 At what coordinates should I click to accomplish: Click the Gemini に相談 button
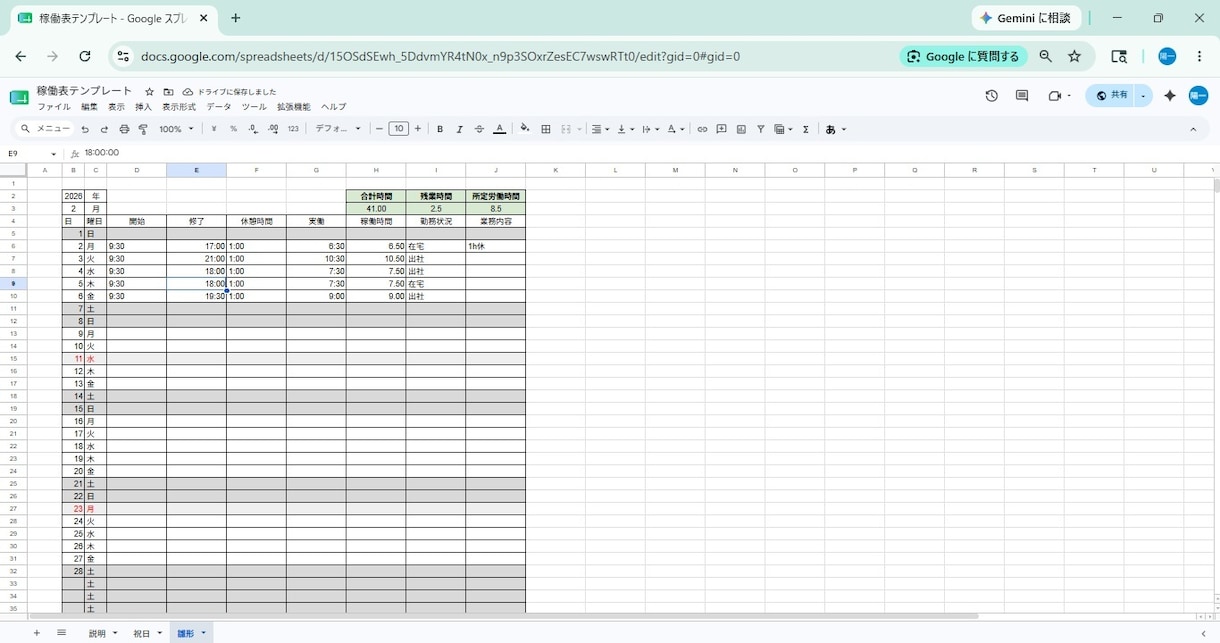click(1025, 18)
